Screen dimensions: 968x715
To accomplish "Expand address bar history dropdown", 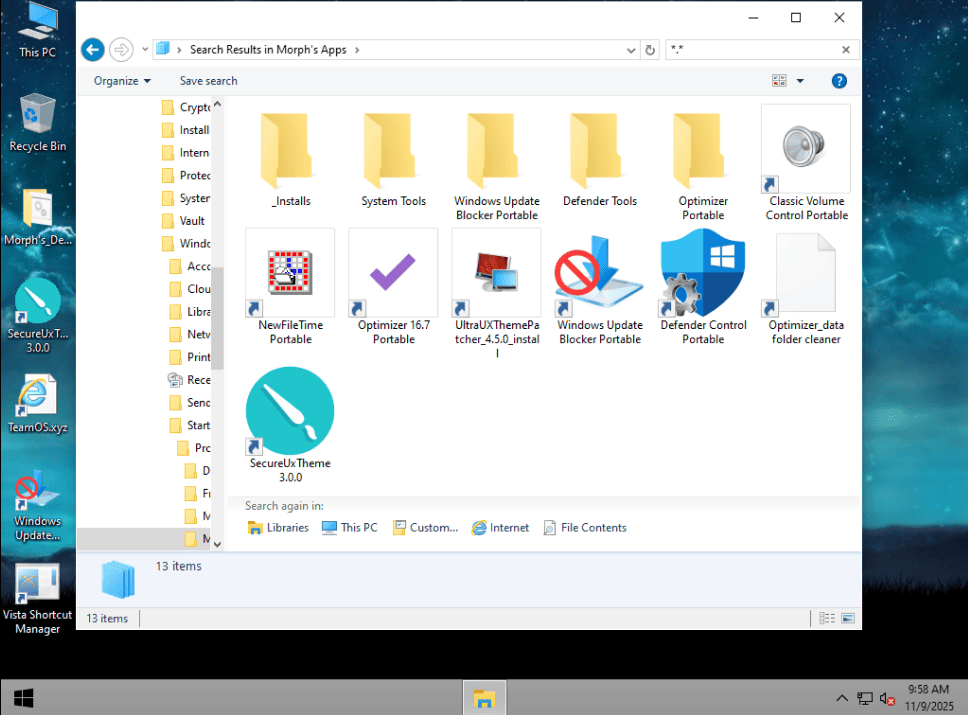I will 631,50.
